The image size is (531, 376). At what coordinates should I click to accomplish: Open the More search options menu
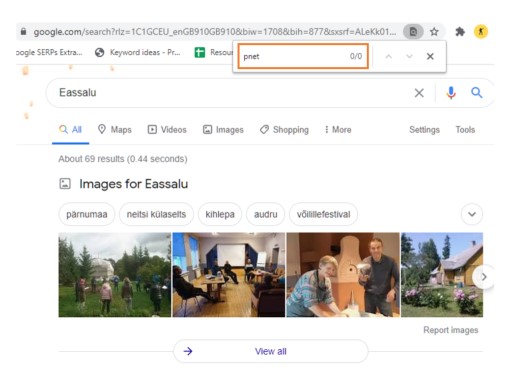click(338, 130)
